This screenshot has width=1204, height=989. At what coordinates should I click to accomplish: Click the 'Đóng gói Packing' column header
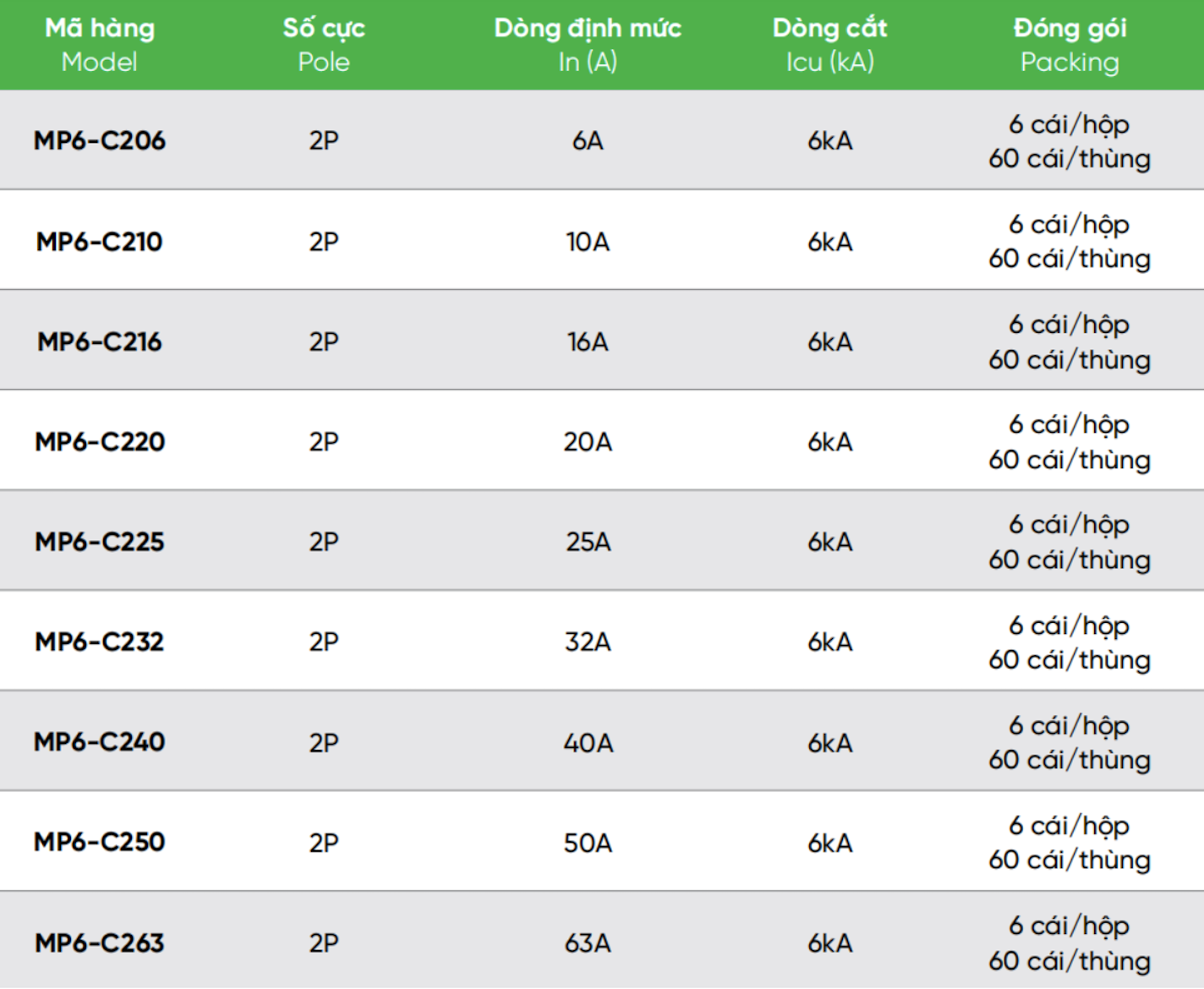point(1070,45)
